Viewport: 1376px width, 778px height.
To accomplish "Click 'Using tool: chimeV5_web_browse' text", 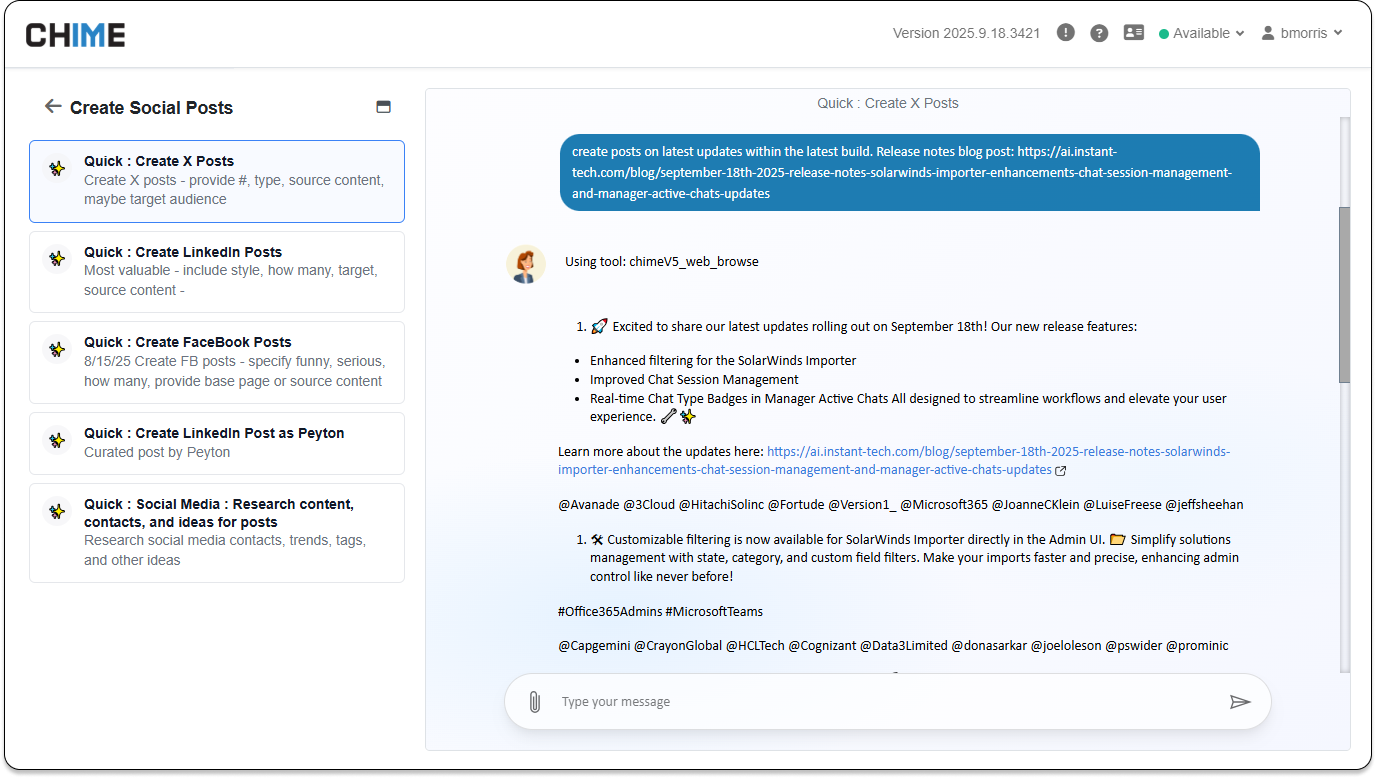I will click(x=662, y=262).
